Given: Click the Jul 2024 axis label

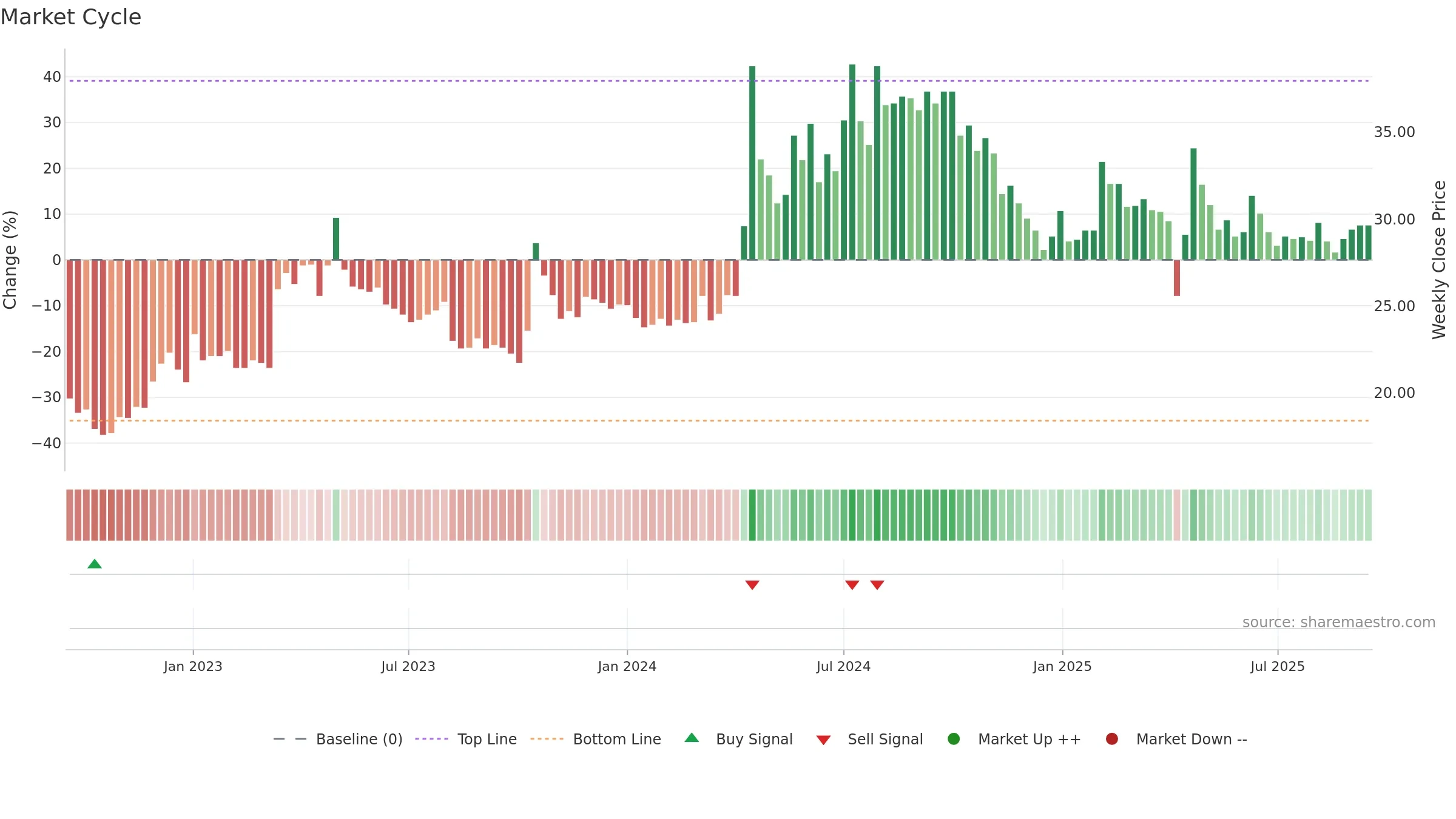Looking at the screenshot, I should click(843, 666).
